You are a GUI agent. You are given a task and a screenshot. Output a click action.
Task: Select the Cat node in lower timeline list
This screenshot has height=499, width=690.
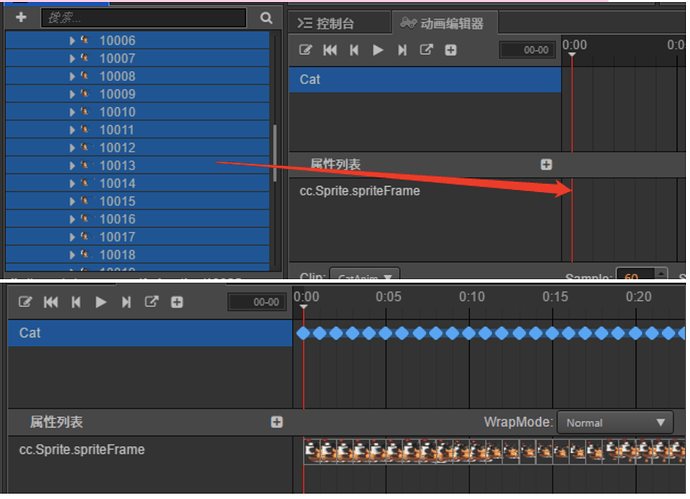pyautogui.click(x=30, y=333)
